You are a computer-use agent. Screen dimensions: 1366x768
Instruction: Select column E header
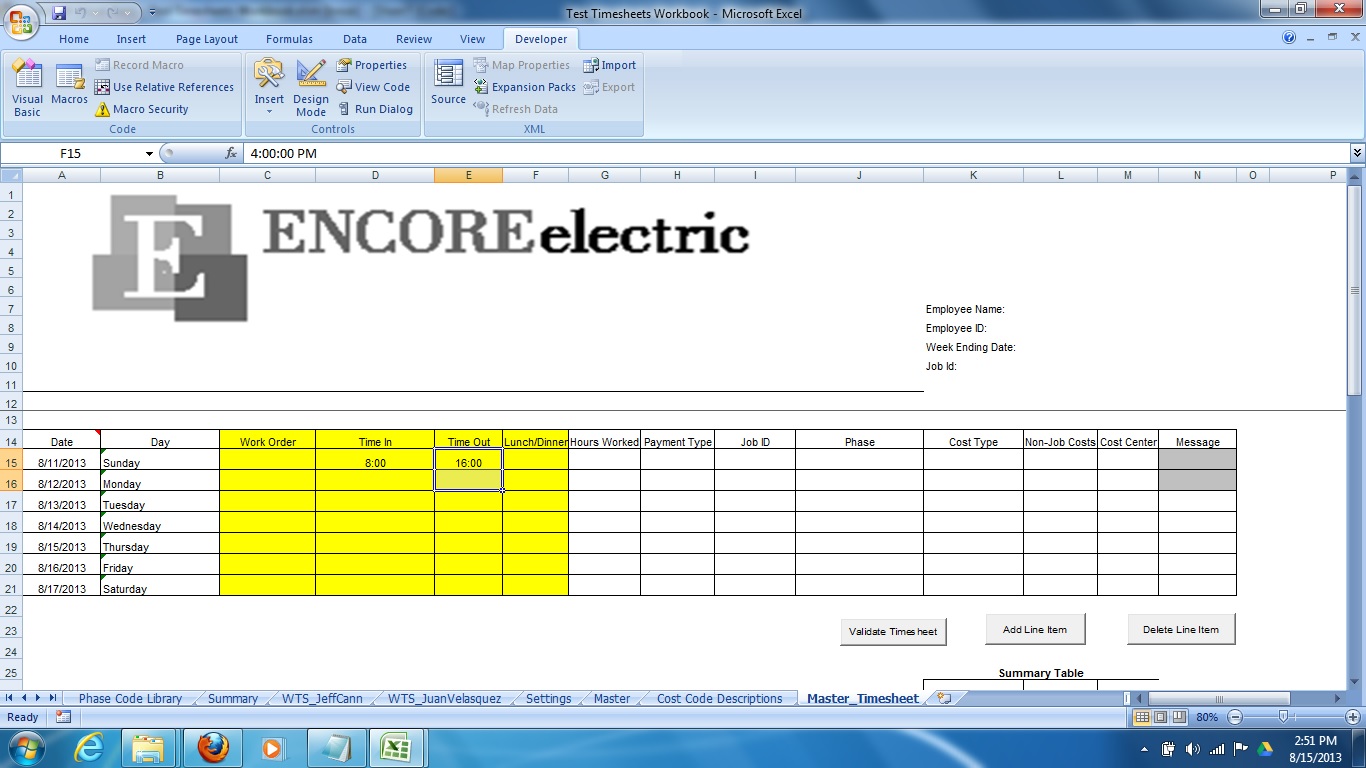468,175
